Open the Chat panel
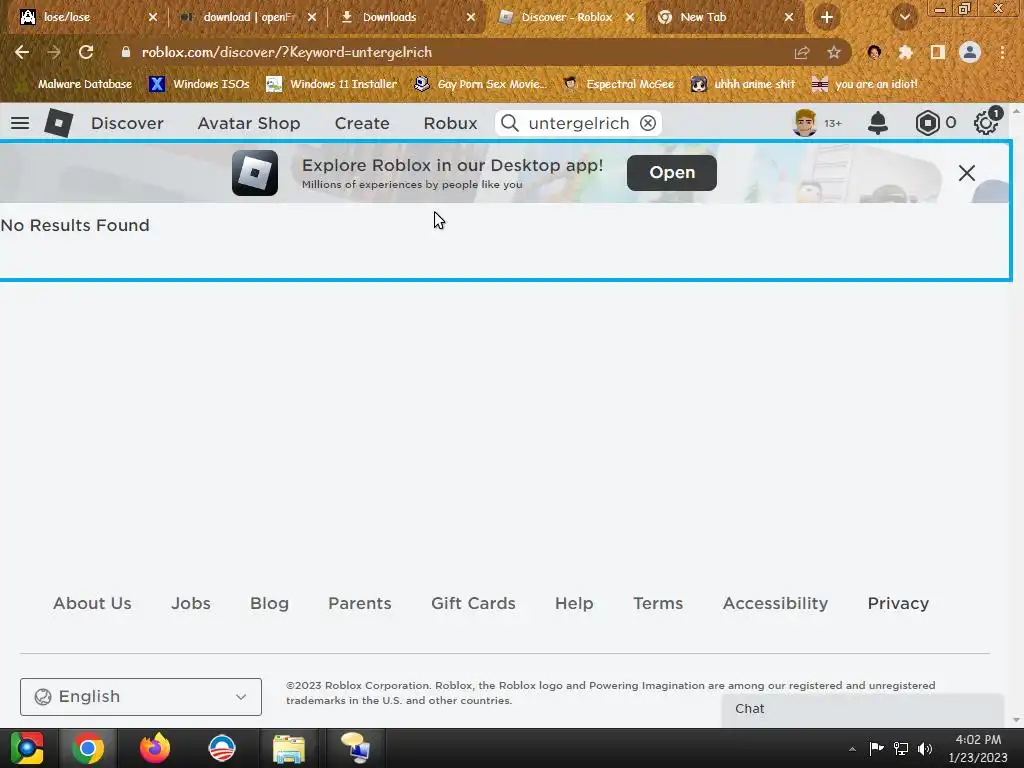Viewport: 1024px width, 768px height. coord(862,709)
